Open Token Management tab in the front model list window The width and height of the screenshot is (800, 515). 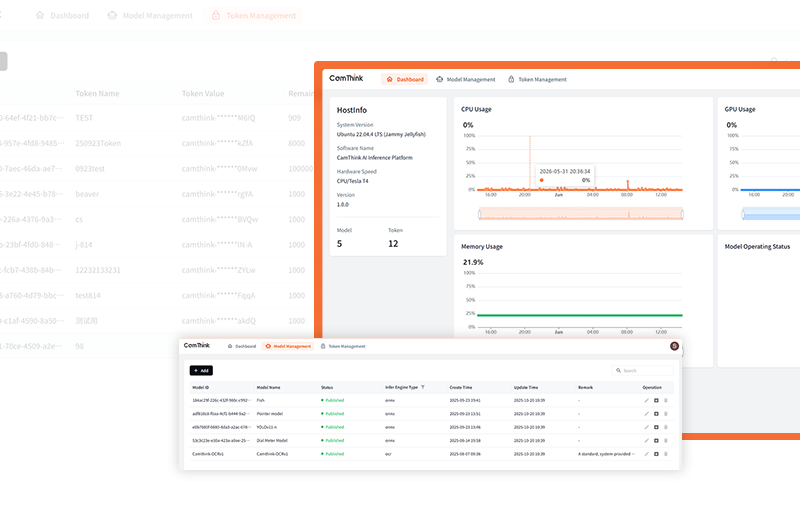pos(343,346)
